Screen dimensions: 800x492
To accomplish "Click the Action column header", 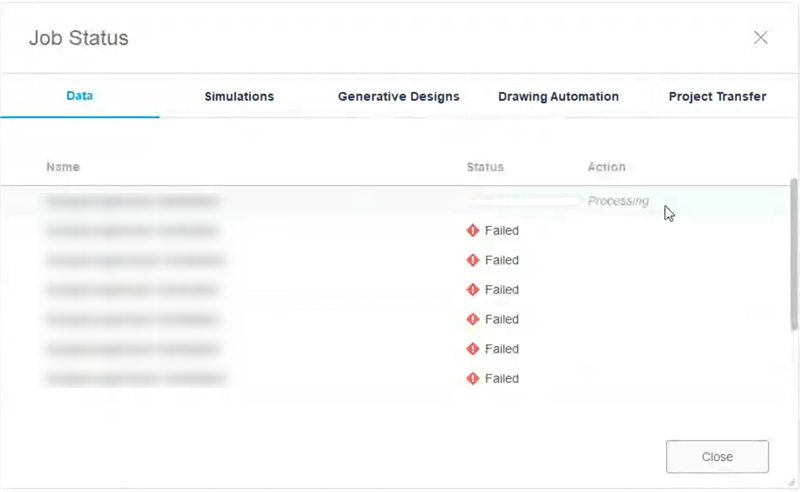I will pyautogui.click(x=606, y=167).
